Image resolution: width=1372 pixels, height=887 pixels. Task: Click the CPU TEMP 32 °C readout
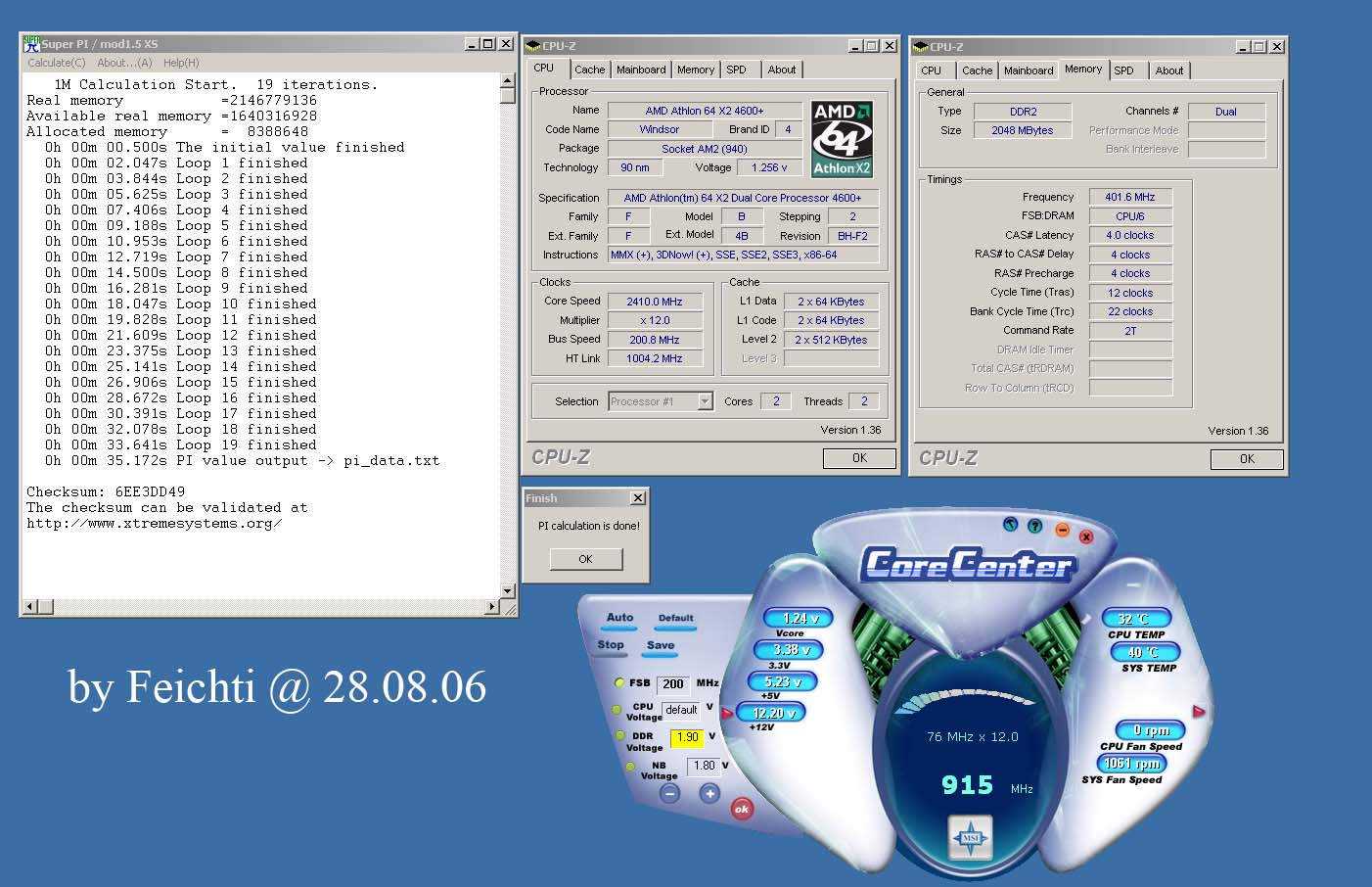tap(1135, 619)
